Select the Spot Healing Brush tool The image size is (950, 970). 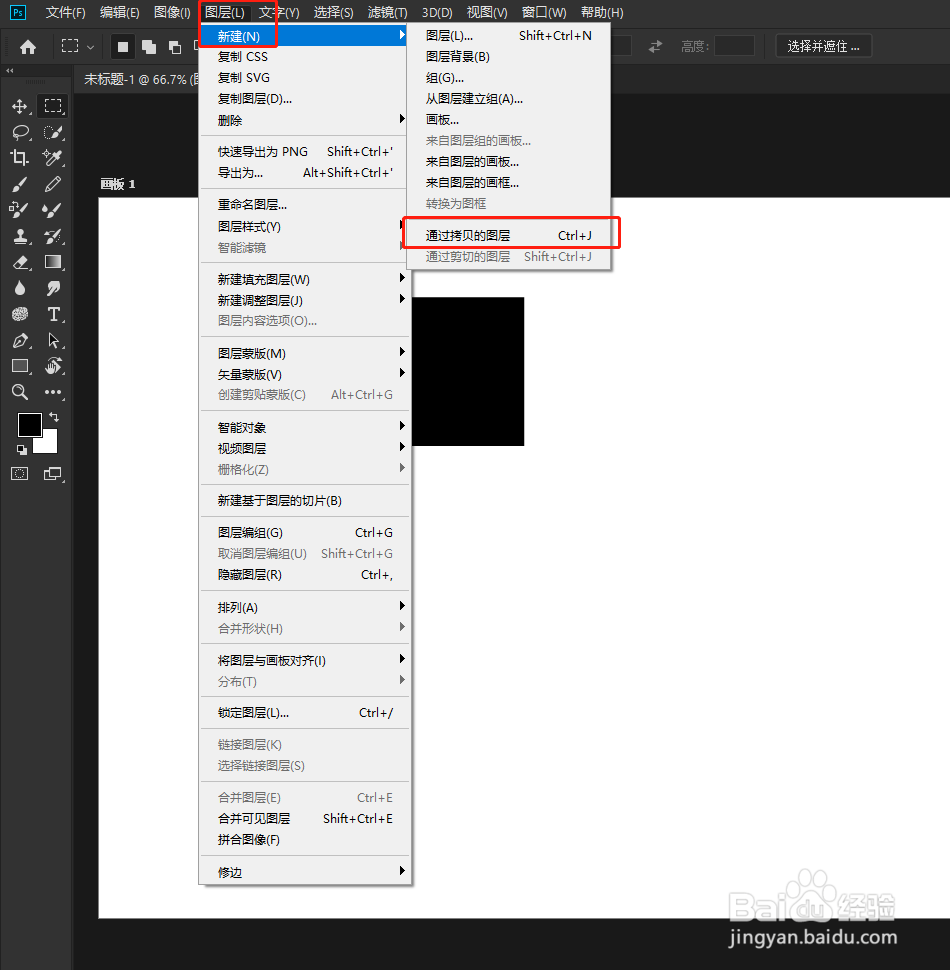coord(19,210)
